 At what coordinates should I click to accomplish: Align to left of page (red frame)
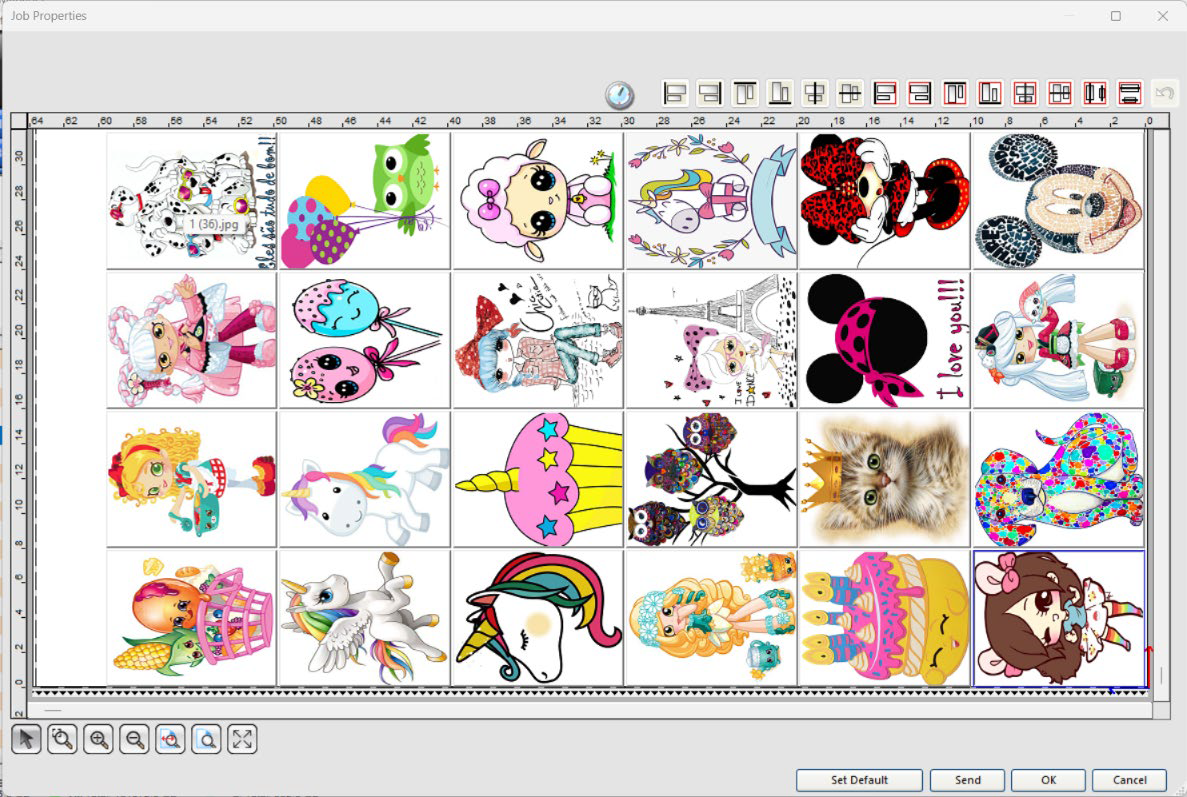(885, 94)
